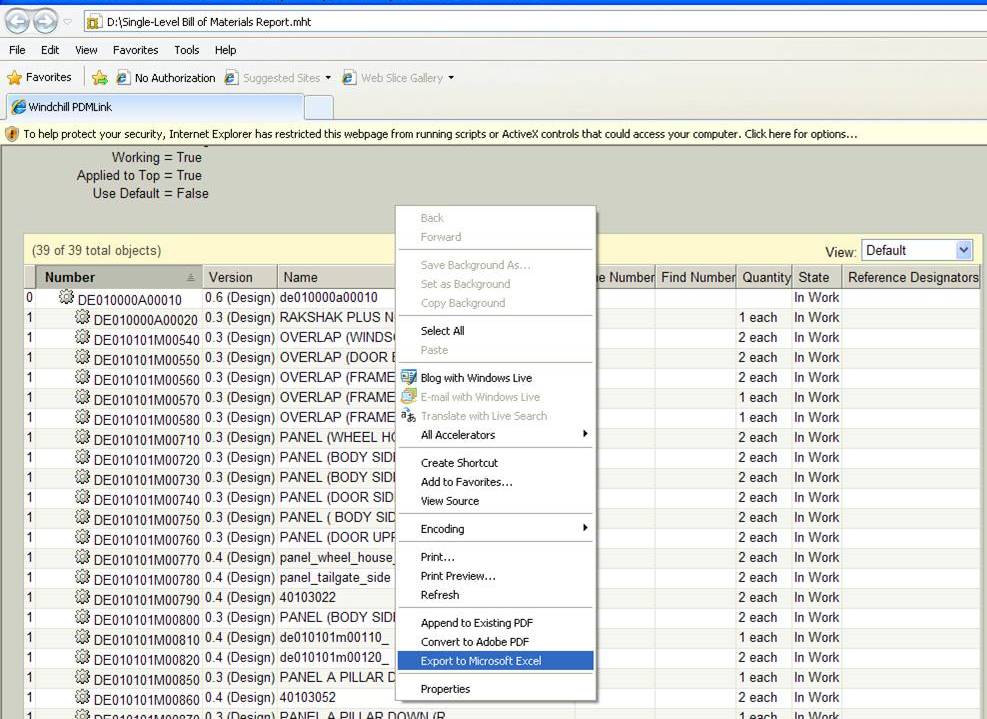Click the gear icon for DE010101M00570
This screenshot has height=719, width=987.
click(82, 397)
